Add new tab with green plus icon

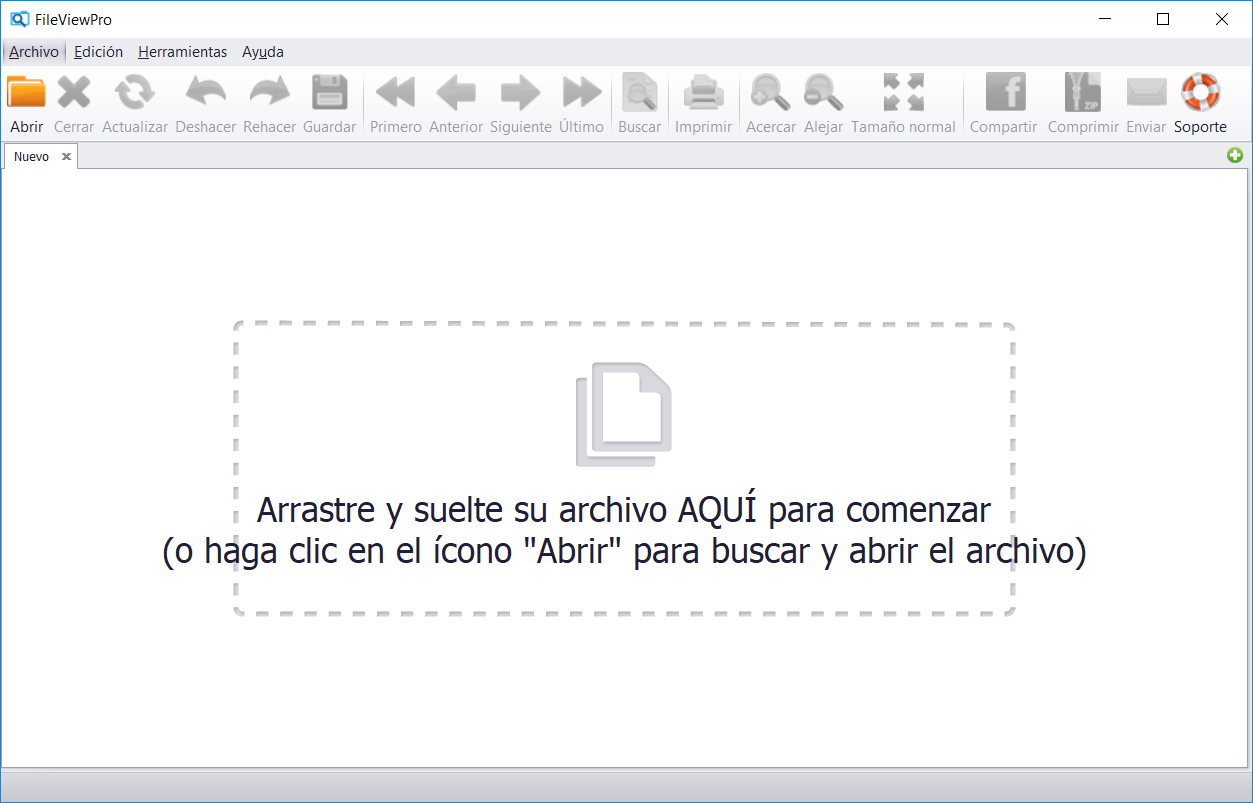click(x=1236, y=155)
